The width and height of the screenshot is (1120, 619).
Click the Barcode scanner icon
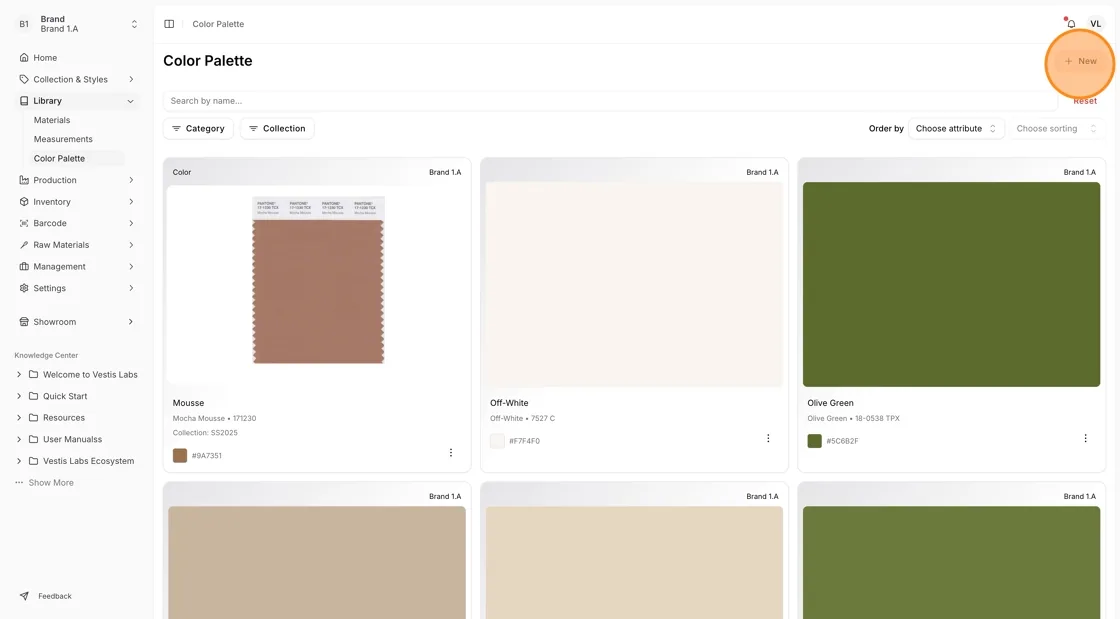pyautogui.click(x=24, y=223)
